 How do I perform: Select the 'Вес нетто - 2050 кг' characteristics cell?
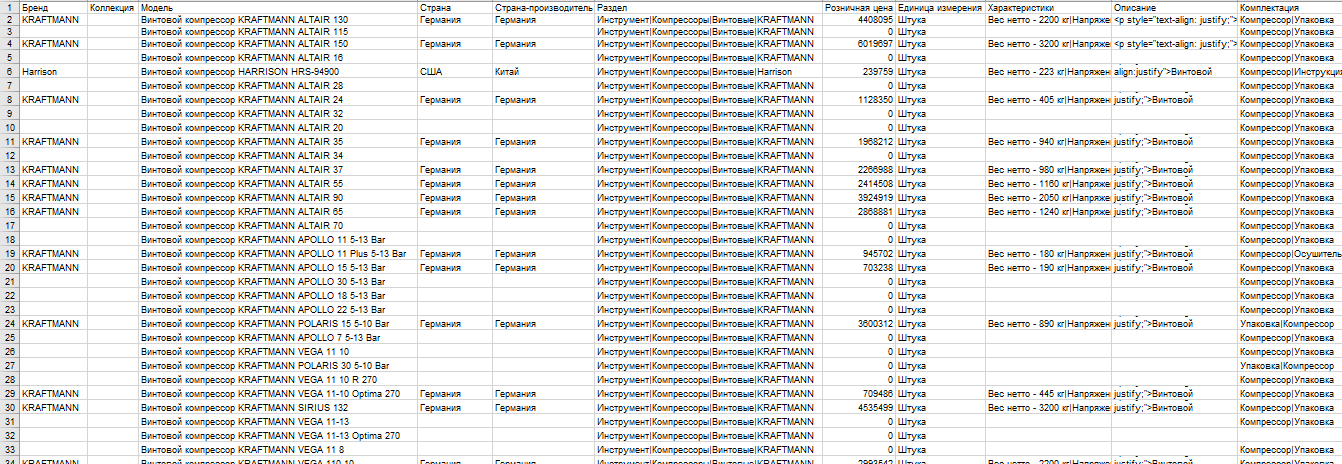coord(1048,198)
